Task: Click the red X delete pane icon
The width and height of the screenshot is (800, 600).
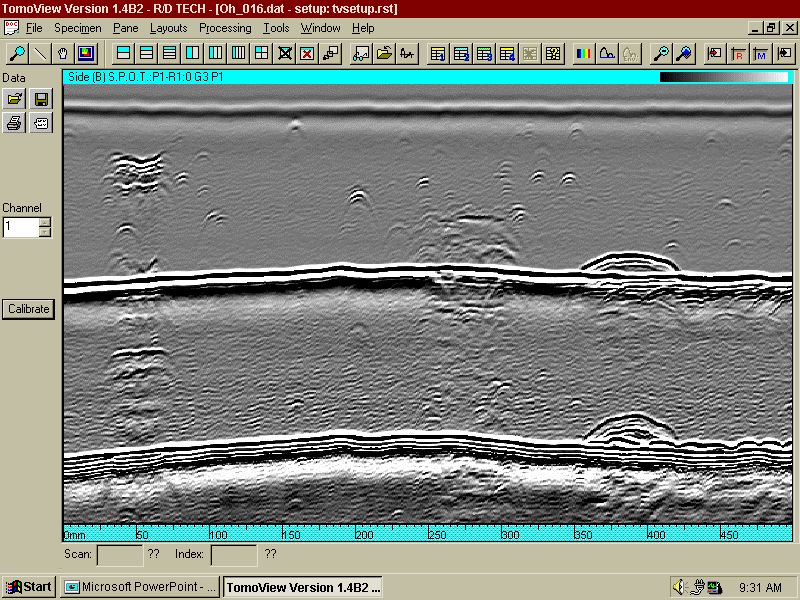Action: coord(307,53)
